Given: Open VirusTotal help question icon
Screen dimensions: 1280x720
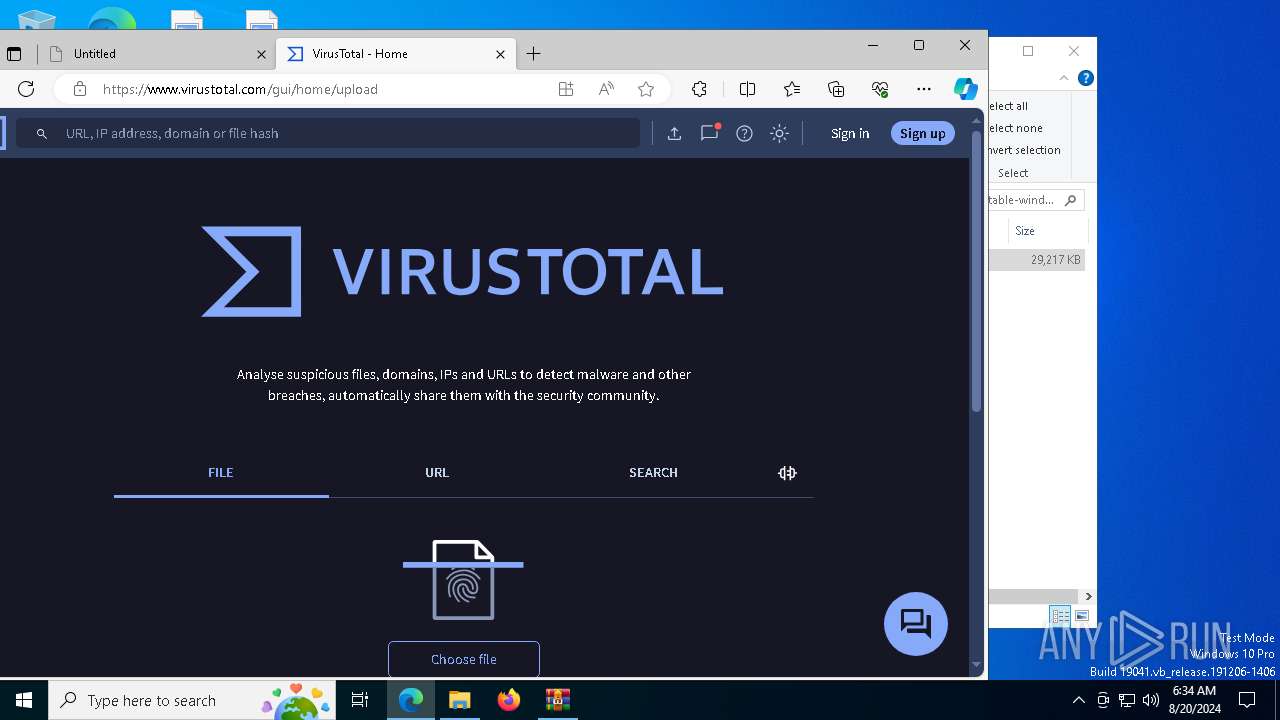Looking at the screenshot, I should click(x=744, y=133).
